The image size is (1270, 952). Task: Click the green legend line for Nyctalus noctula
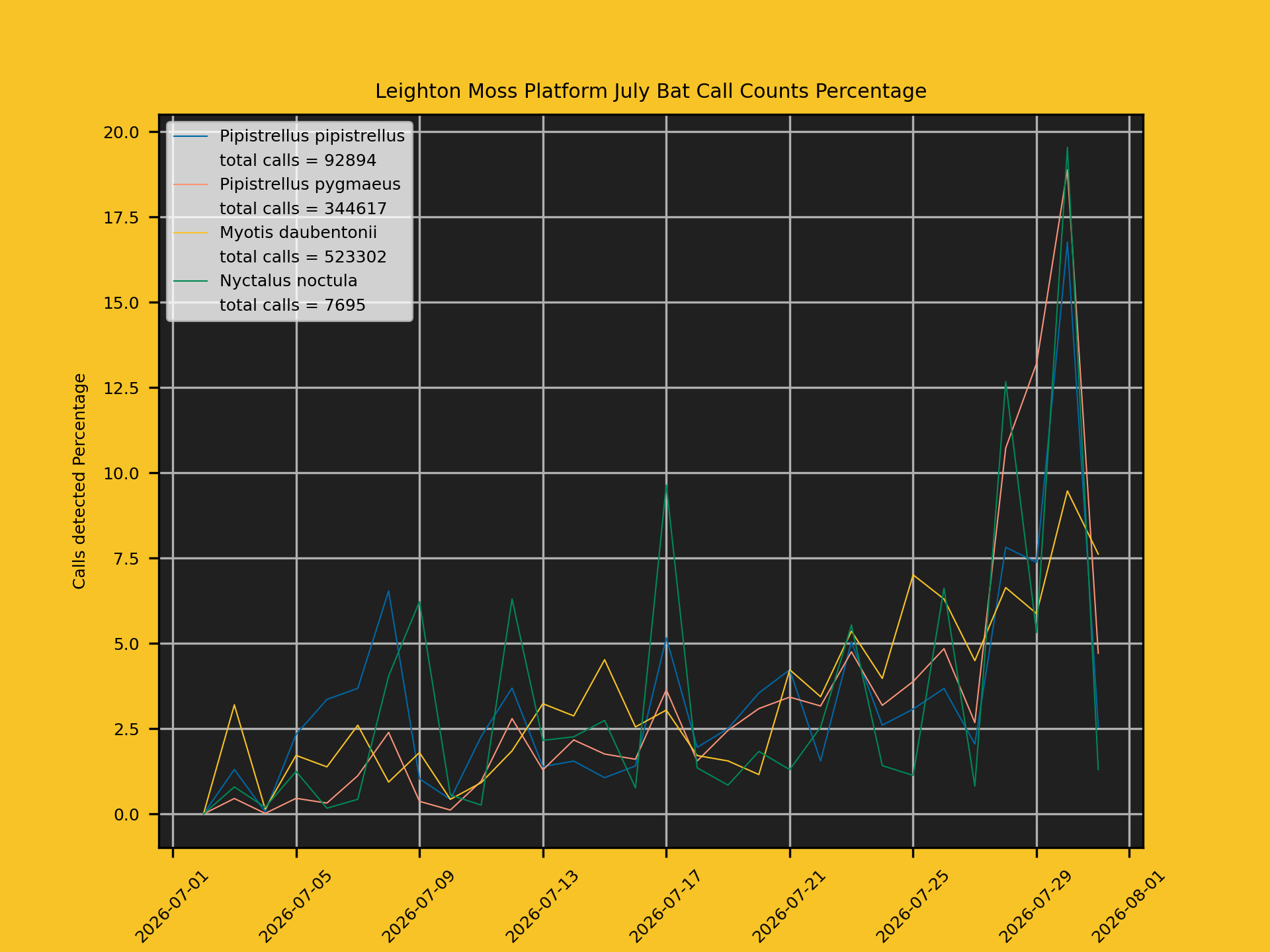[190, 282]
